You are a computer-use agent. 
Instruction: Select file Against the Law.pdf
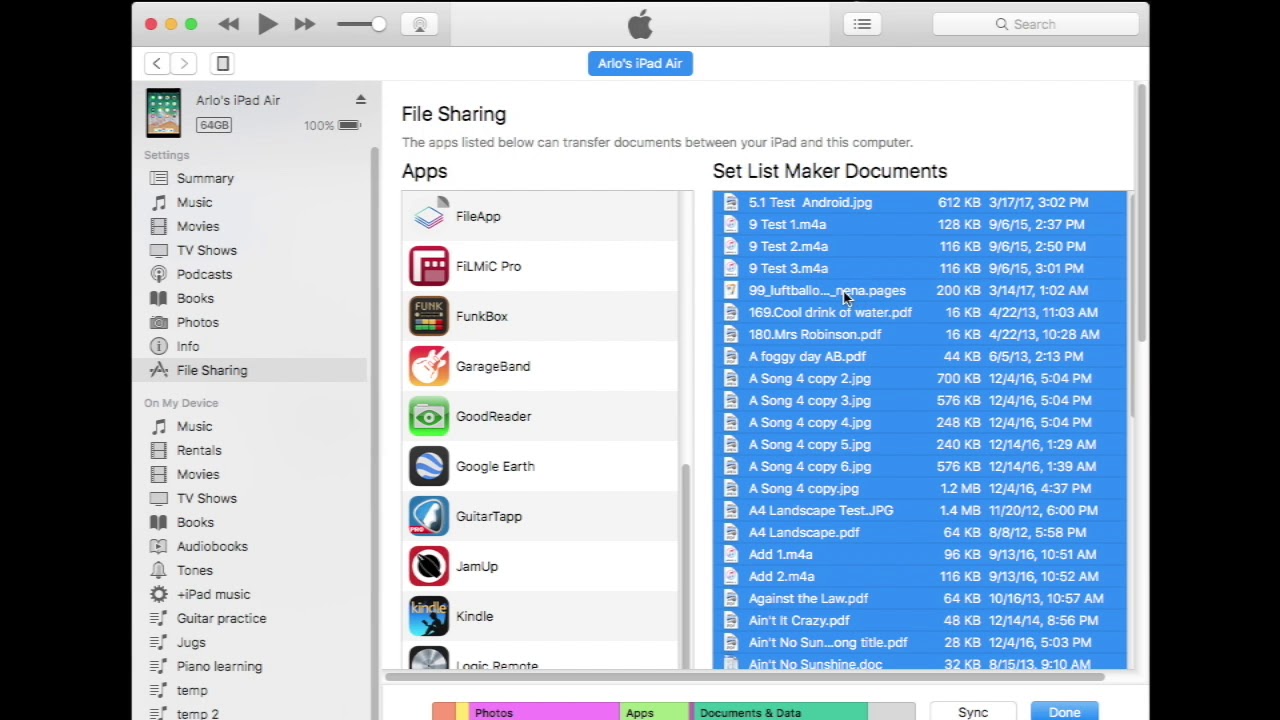coord(920,598)
